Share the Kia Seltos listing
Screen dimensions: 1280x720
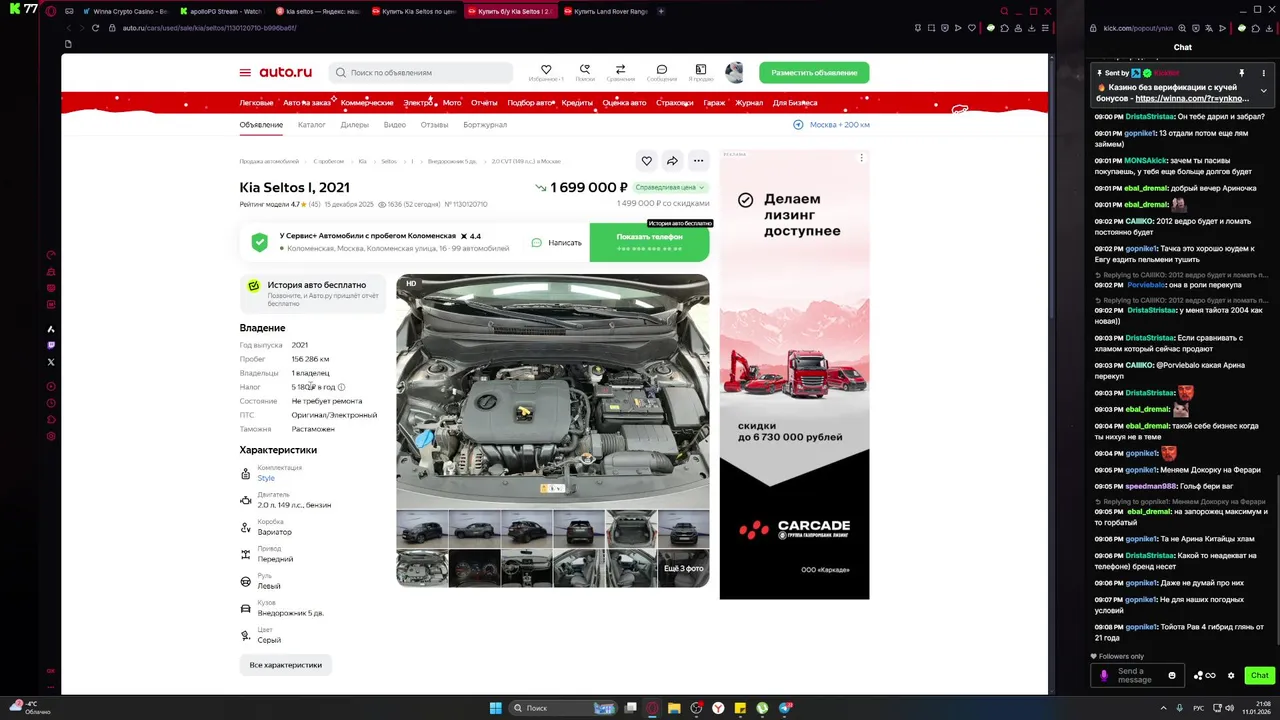(673, 161)
